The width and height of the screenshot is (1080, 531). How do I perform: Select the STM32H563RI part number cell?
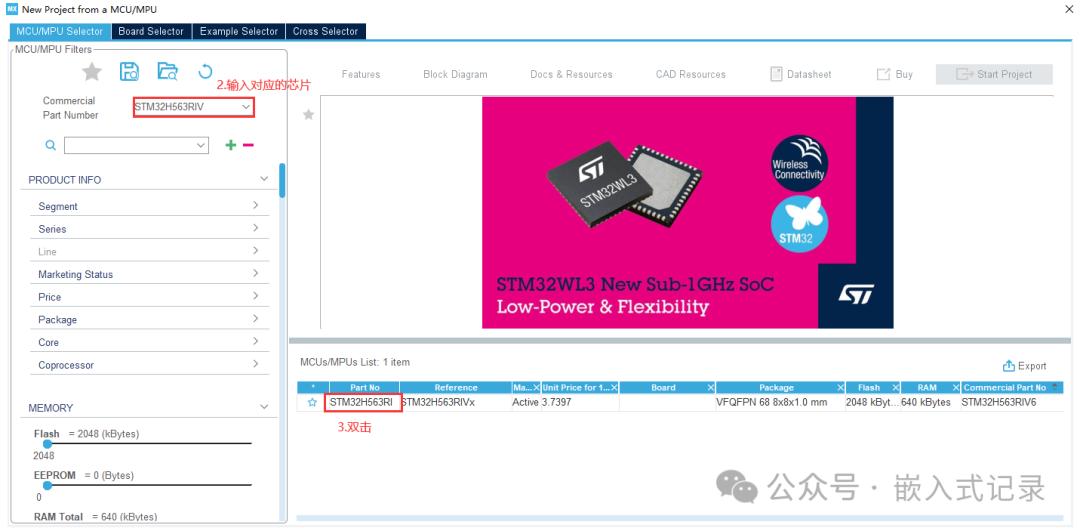[x=362, y=402]
